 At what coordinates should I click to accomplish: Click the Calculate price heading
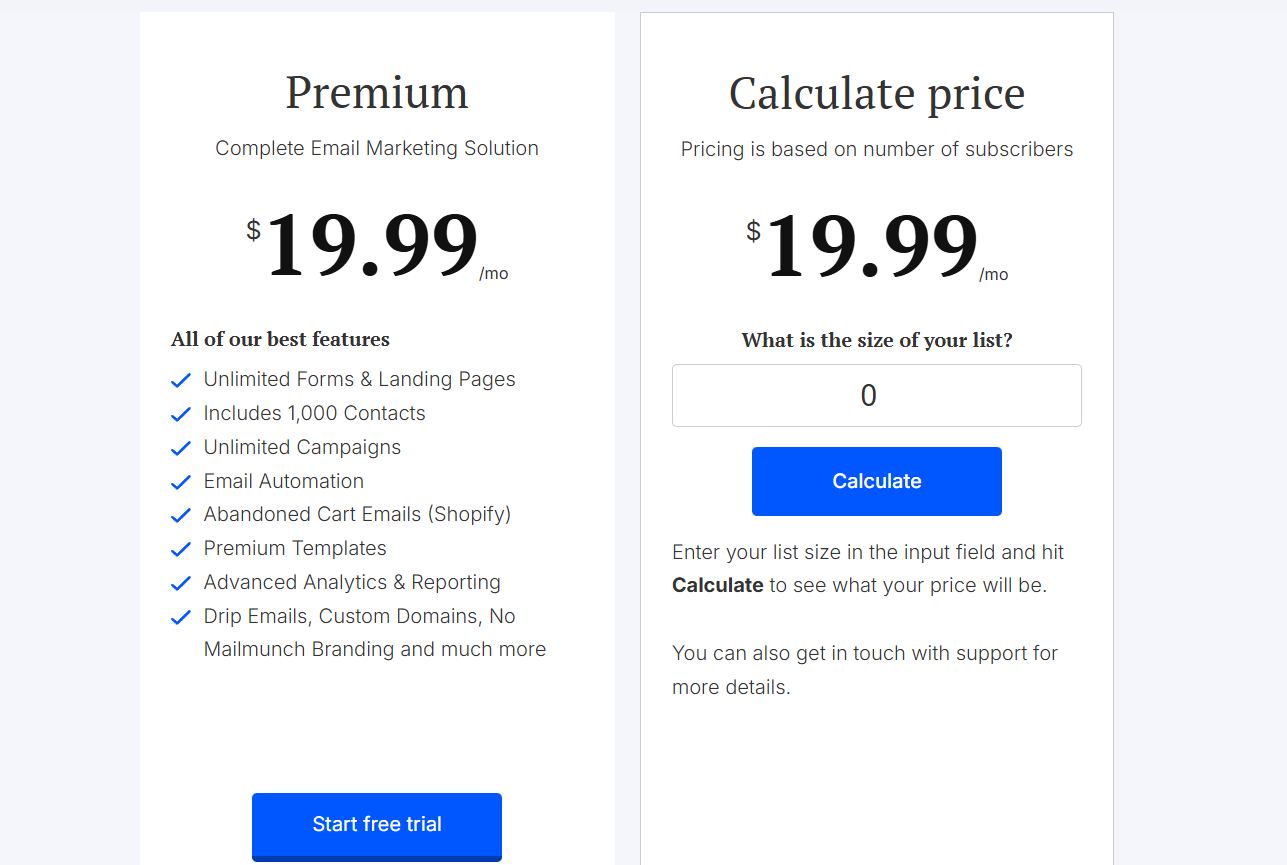[x=876, y=93]
